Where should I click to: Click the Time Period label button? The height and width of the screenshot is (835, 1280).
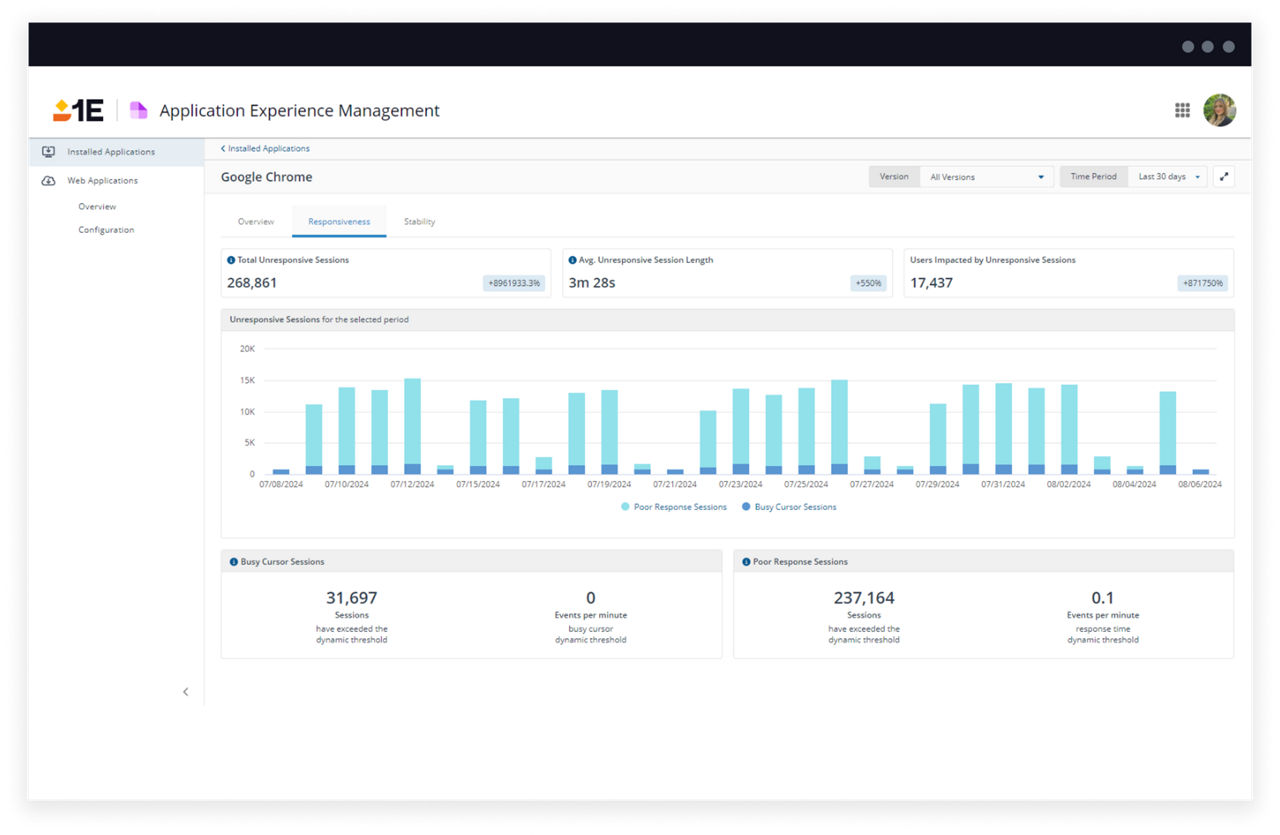1094,177
